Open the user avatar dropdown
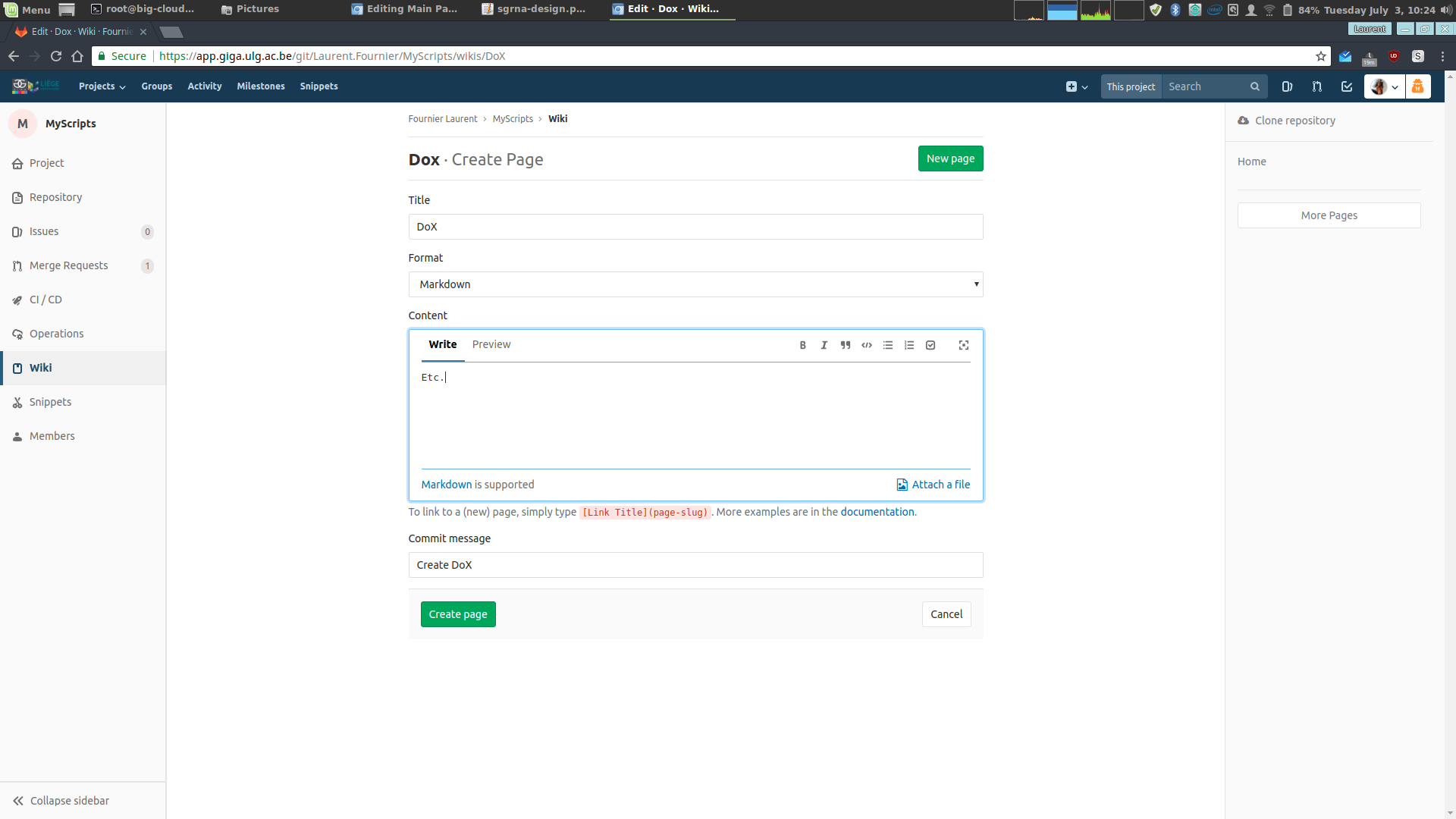The height and width of the screenshot is (819, 1456). 1384,86
